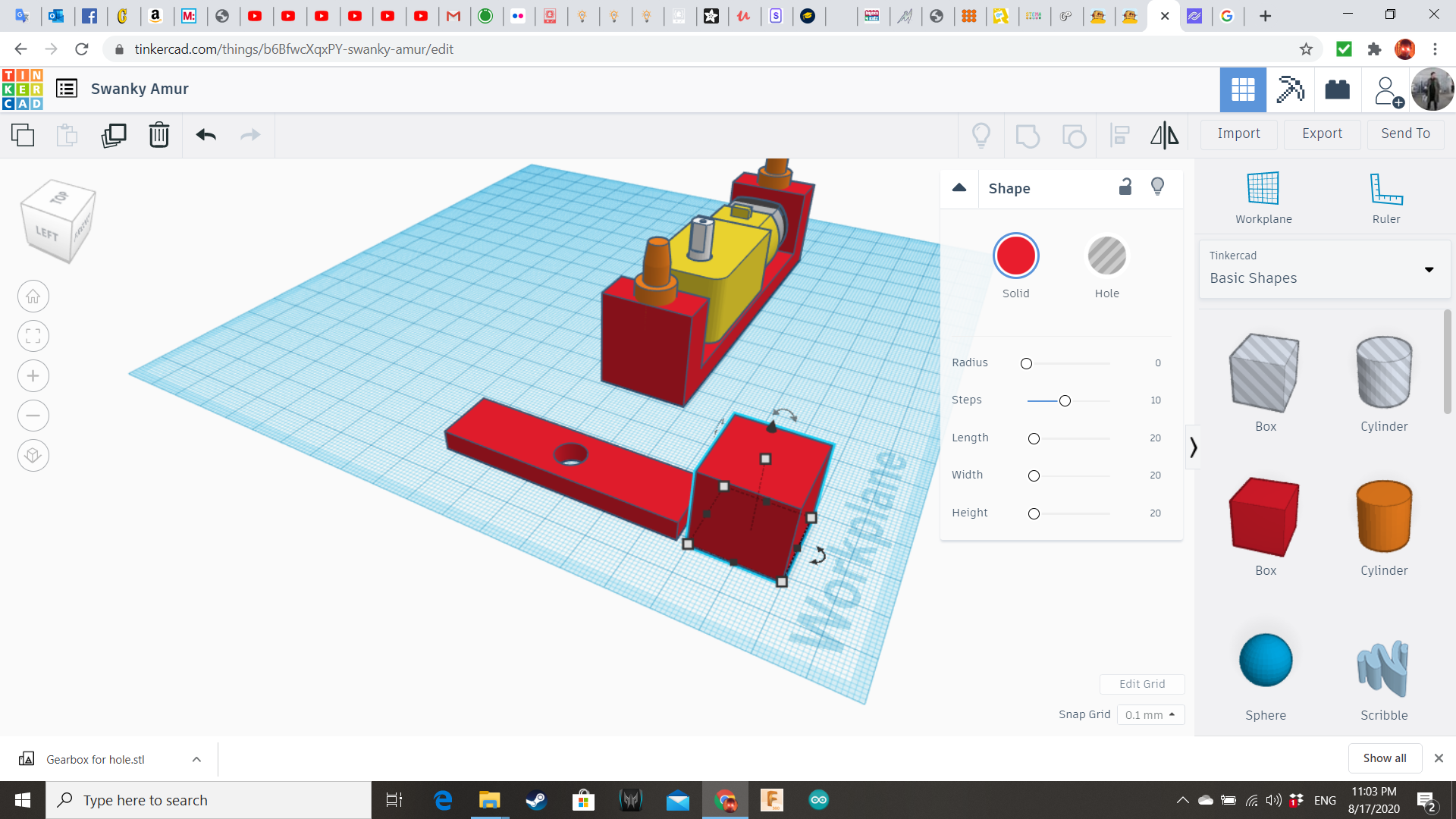Screen dimensions: 1456x819
Task: Open Snap Grid value dropdown
Action: 1150,714
